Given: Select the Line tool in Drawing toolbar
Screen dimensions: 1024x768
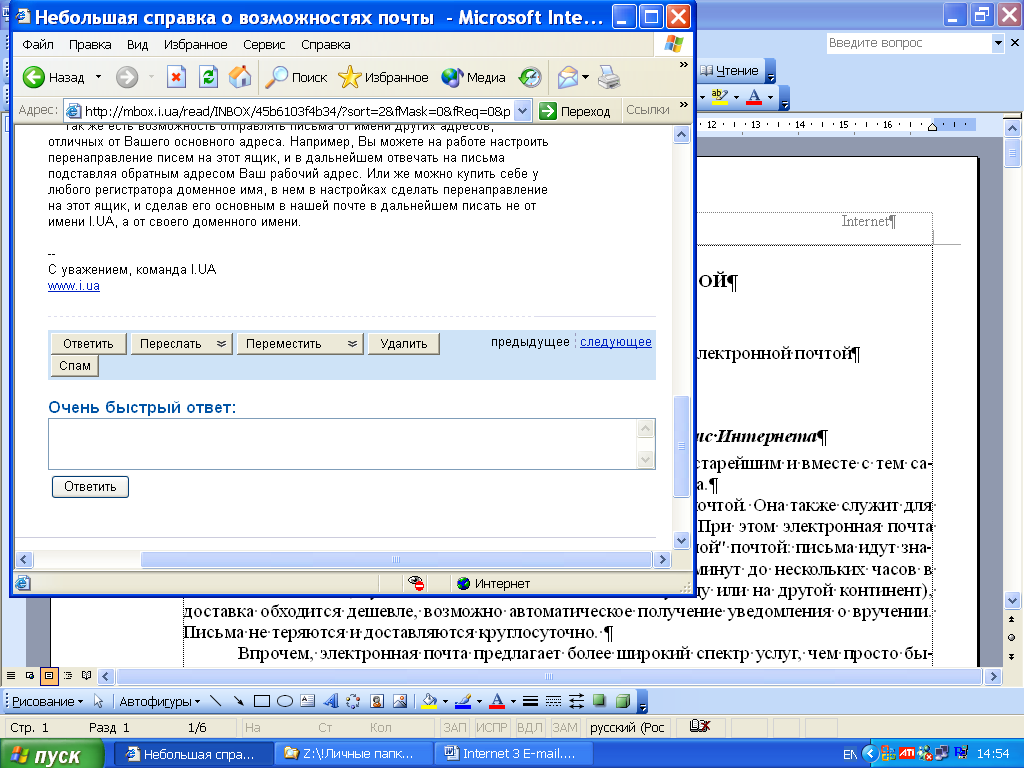Looking at the screenshot, I should pos(216,701).
